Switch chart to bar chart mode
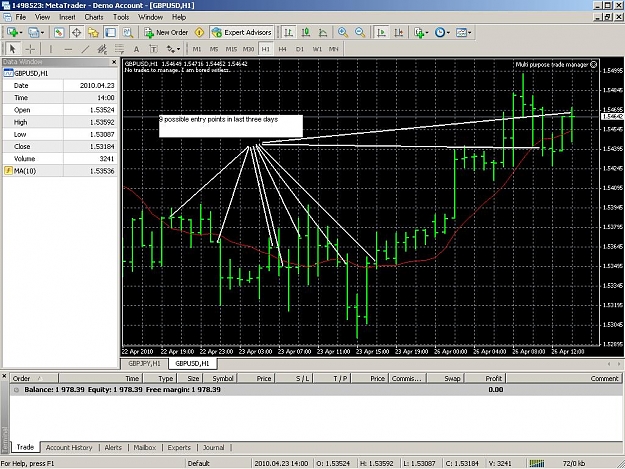Image resolution: width=625 pixels, height=469 pixels. pyautogui.click(x=288, y=33)
